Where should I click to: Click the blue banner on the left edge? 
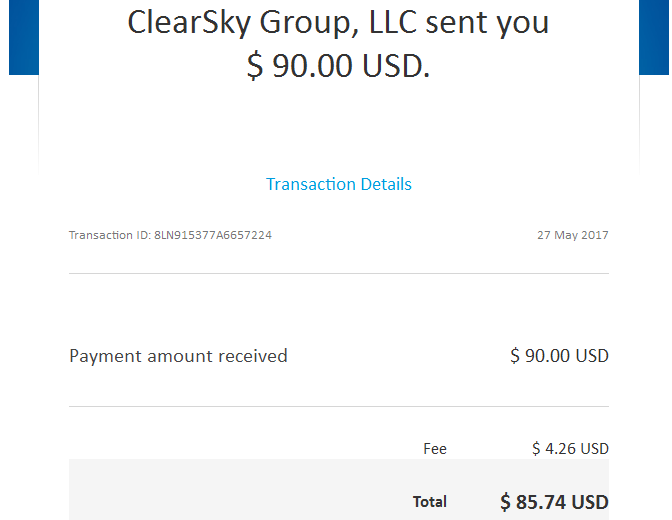tap(24, 37)
